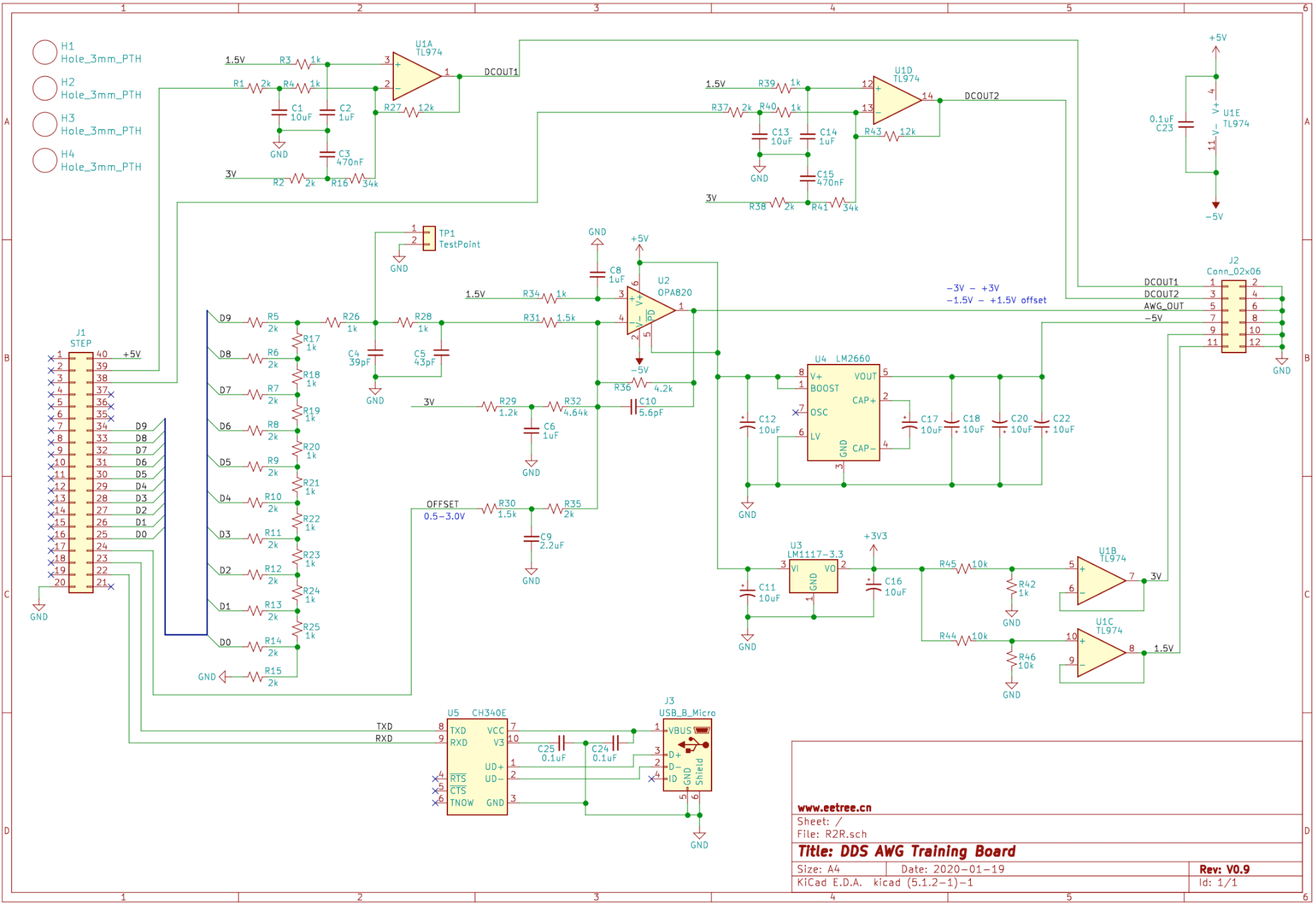
Task: Select the U1C TL974 buffer op-amp
Action: [x=1101, y=653]
